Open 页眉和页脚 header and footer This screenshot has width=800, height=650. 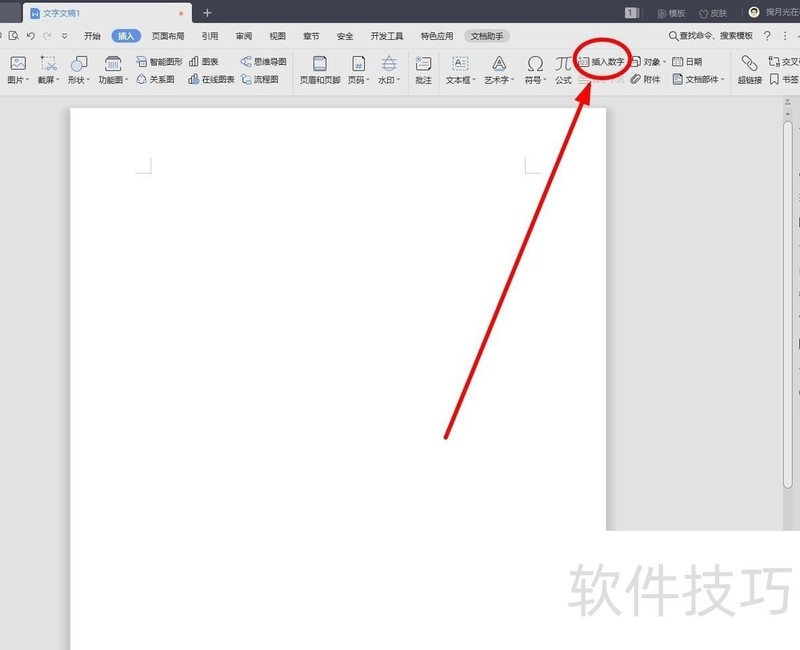[320, 69]
